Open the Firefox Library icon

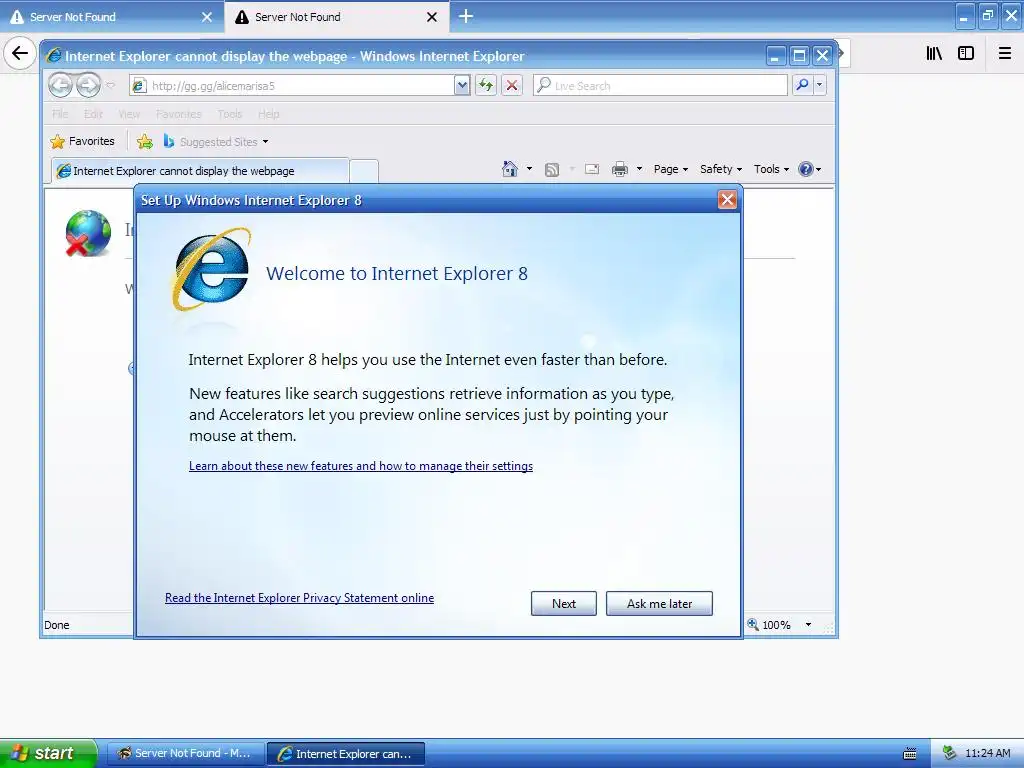pos(934,54)
